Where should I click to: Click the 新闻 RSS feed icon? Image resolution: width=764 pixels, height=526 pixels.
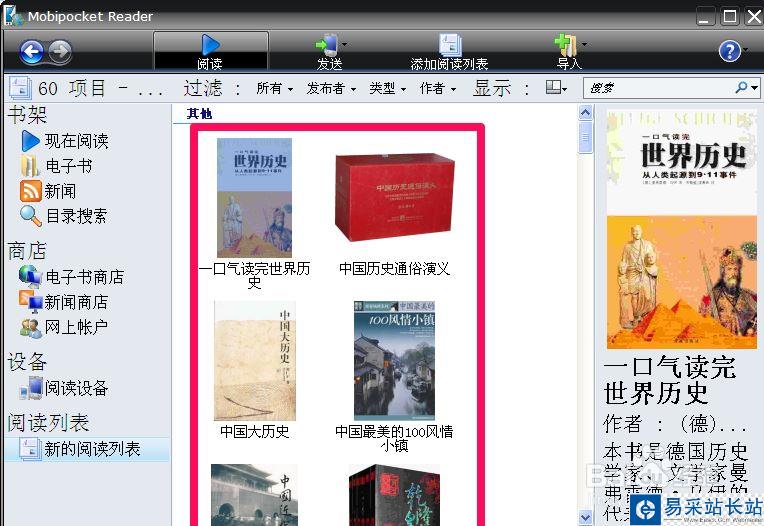pos(30,191)
